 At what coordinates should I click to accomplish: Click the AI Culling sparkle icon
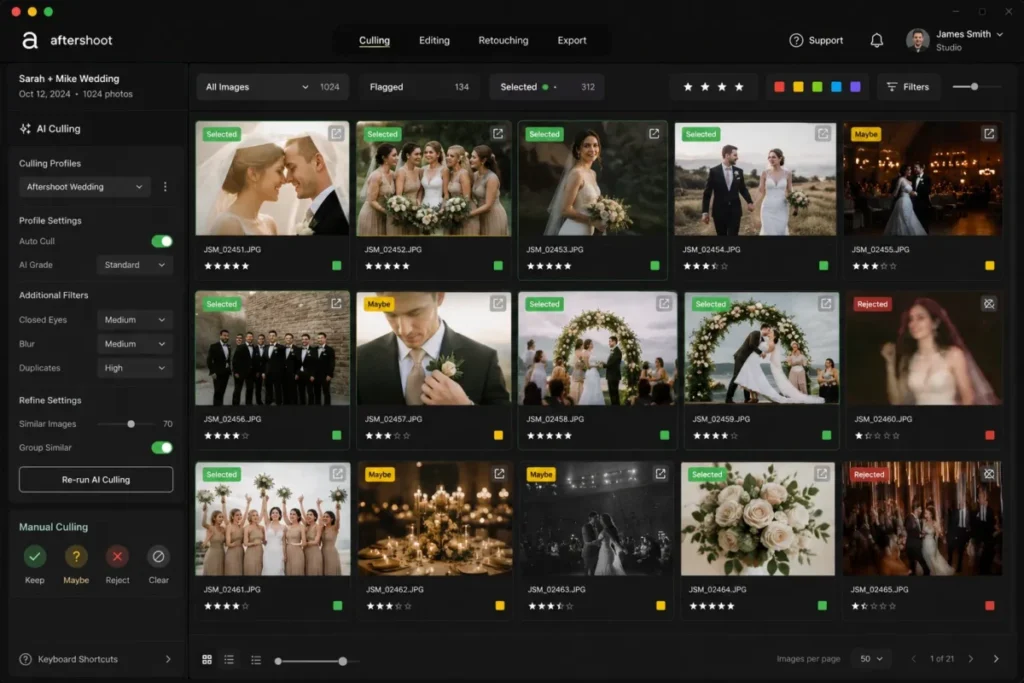click(x=25, y=129)
